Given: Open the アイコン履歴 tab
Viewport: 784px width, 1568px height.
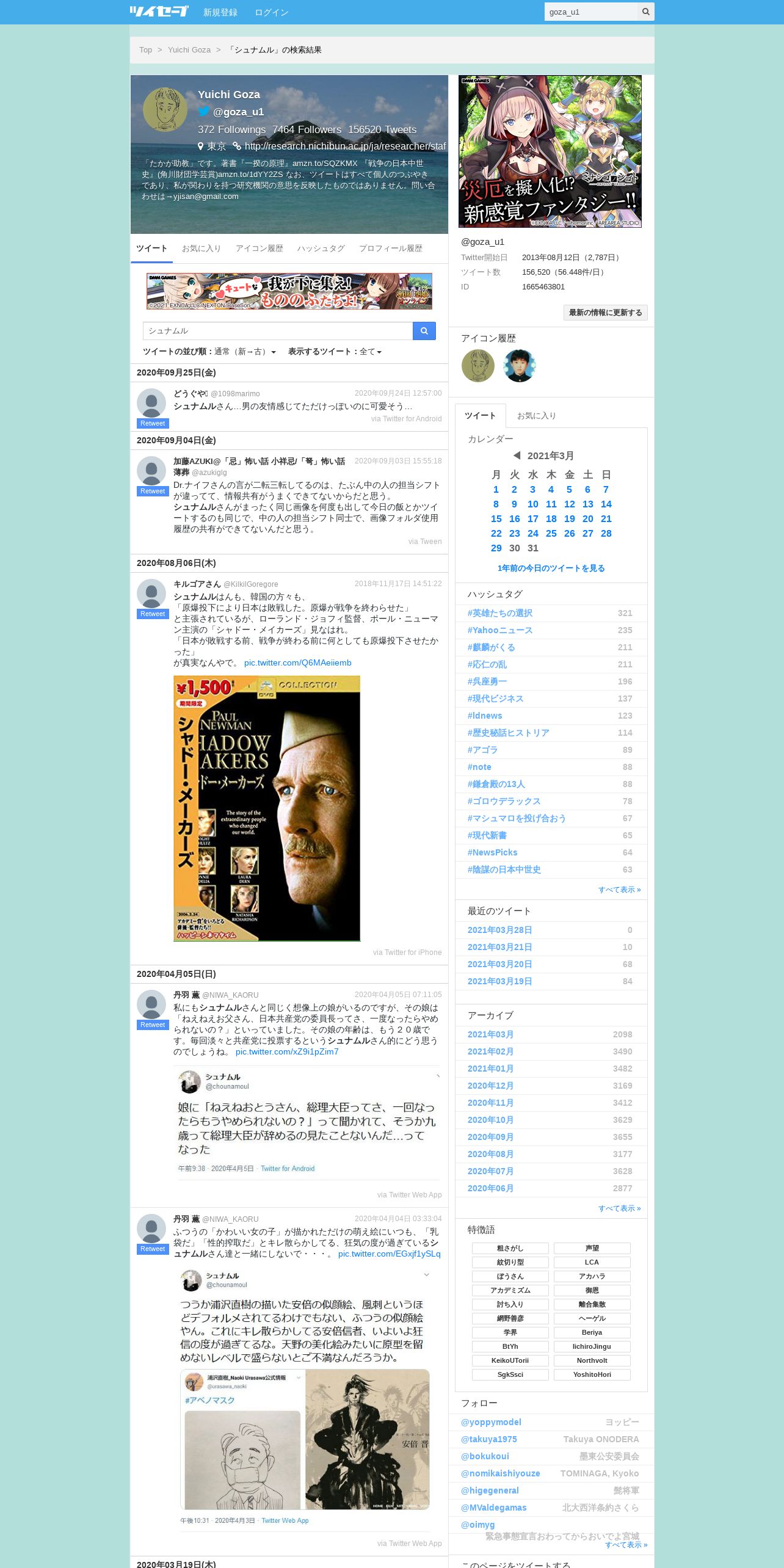Looking at the screenshot, I should pos(259,249).
